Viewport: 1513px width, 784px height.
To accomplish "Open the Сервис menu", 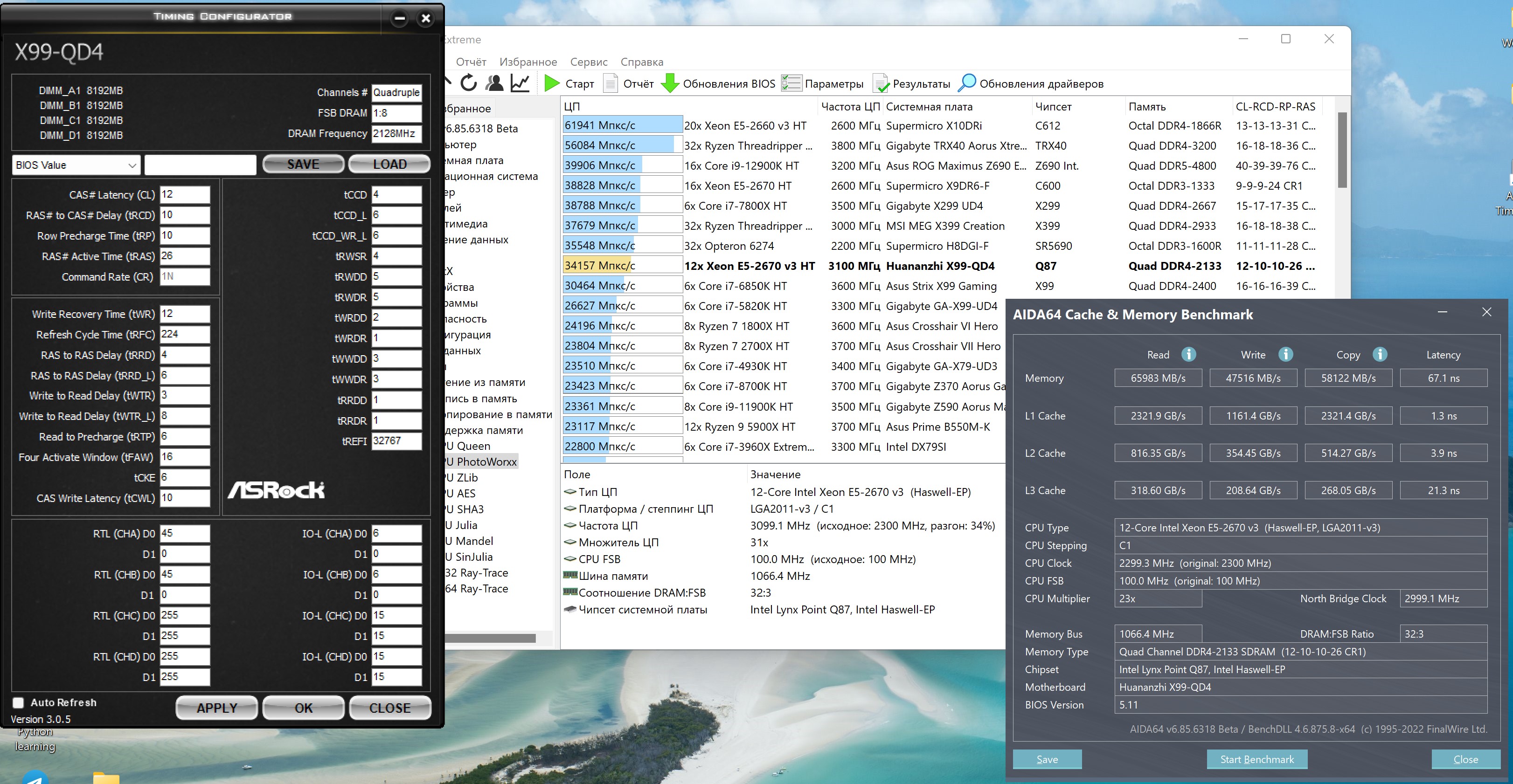I will (x=589, y=62).
